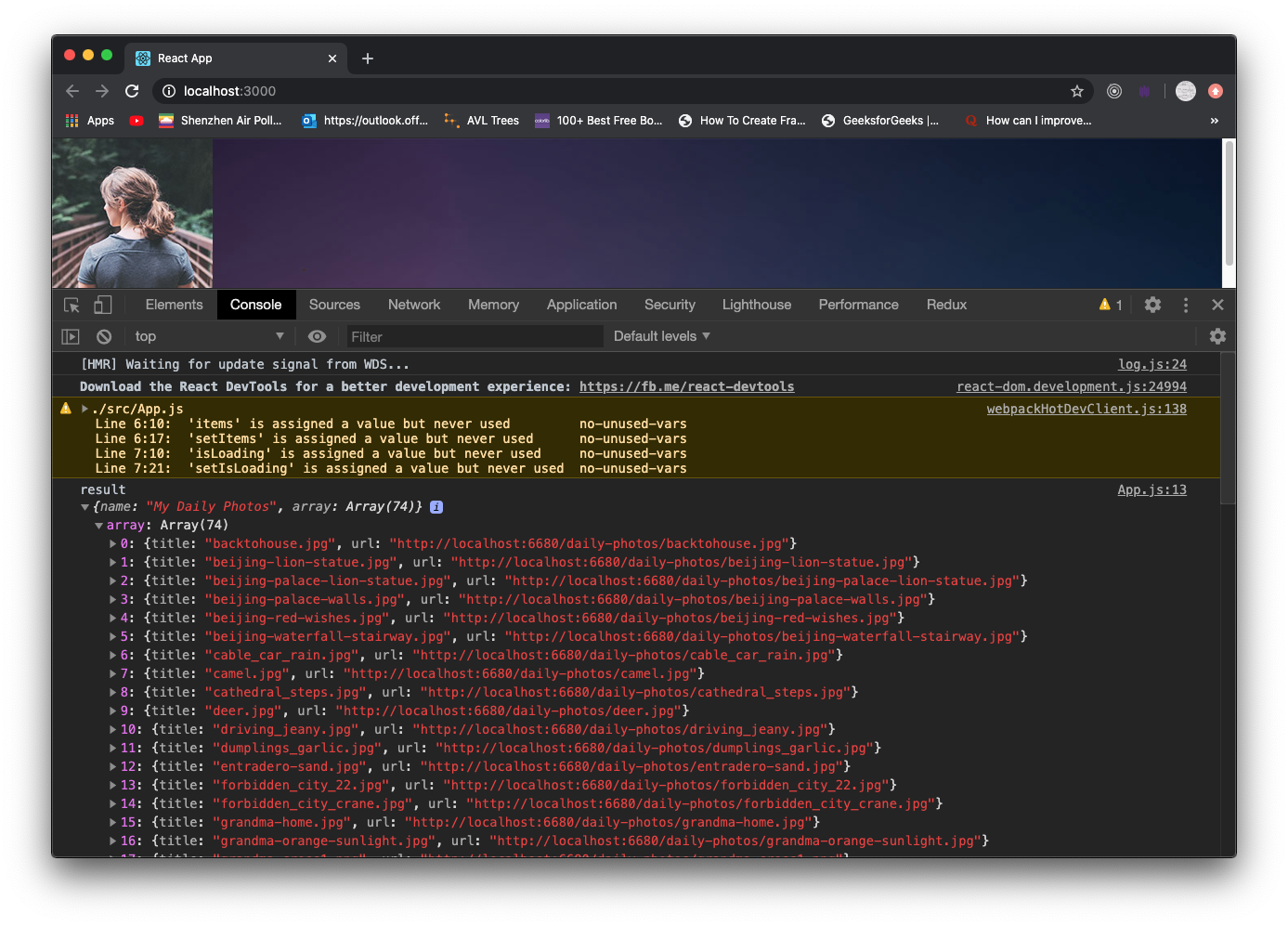This screenshot has width=1288, height=926.
Task: Open DevTools three-dot more menu
Action: pos(1185,305)
